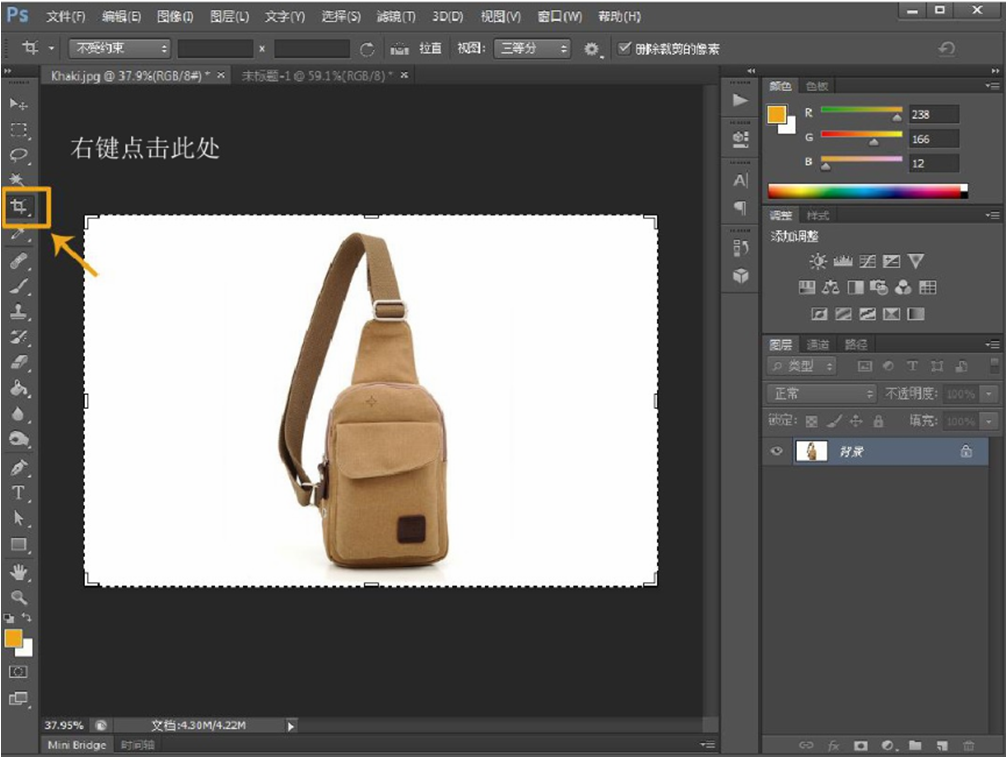The image size is (1007, 758).
Task: Hide the 背景 layer with eye icon
Action: click(776, 452)
